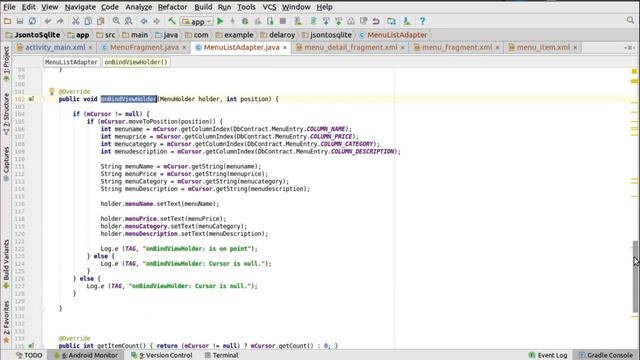Click the toolbar undo-revert curved arrow icon
Screen dimensions: 640x360
[x=376, y=21]
